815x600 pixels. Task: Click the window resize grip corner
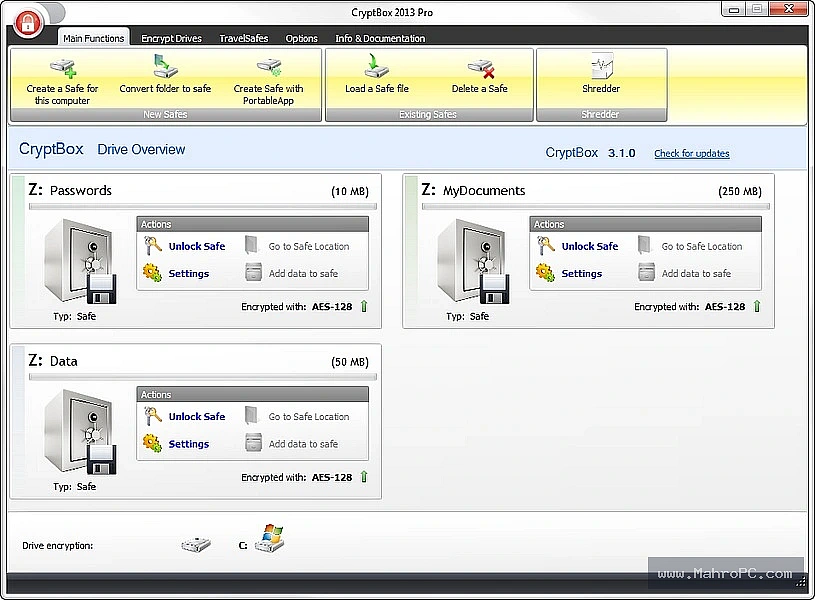[x=801, y=583]
